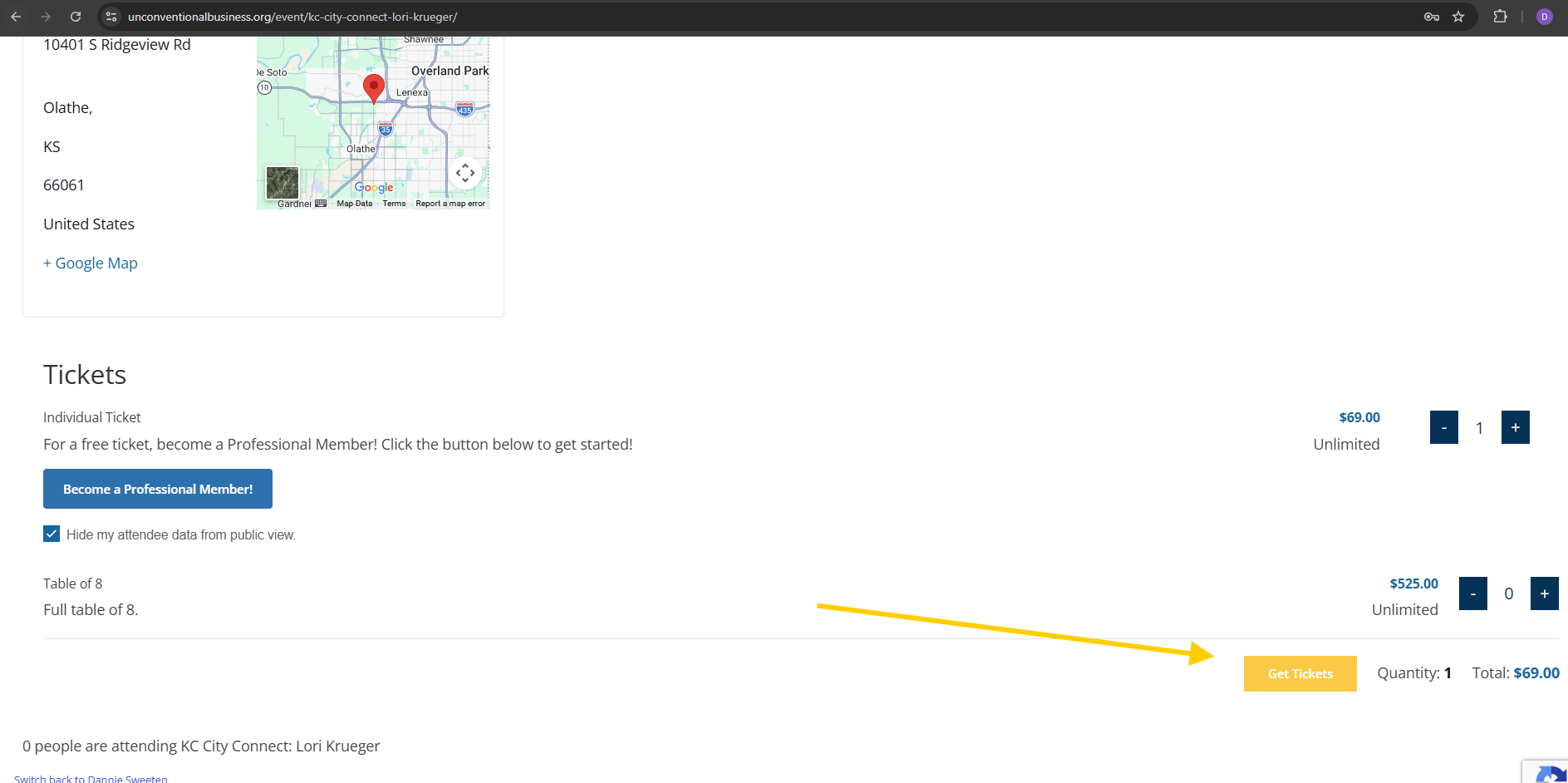The image size is (1568, 783).
Task: View site information icon in address bar
Action: tap(111, 17)
